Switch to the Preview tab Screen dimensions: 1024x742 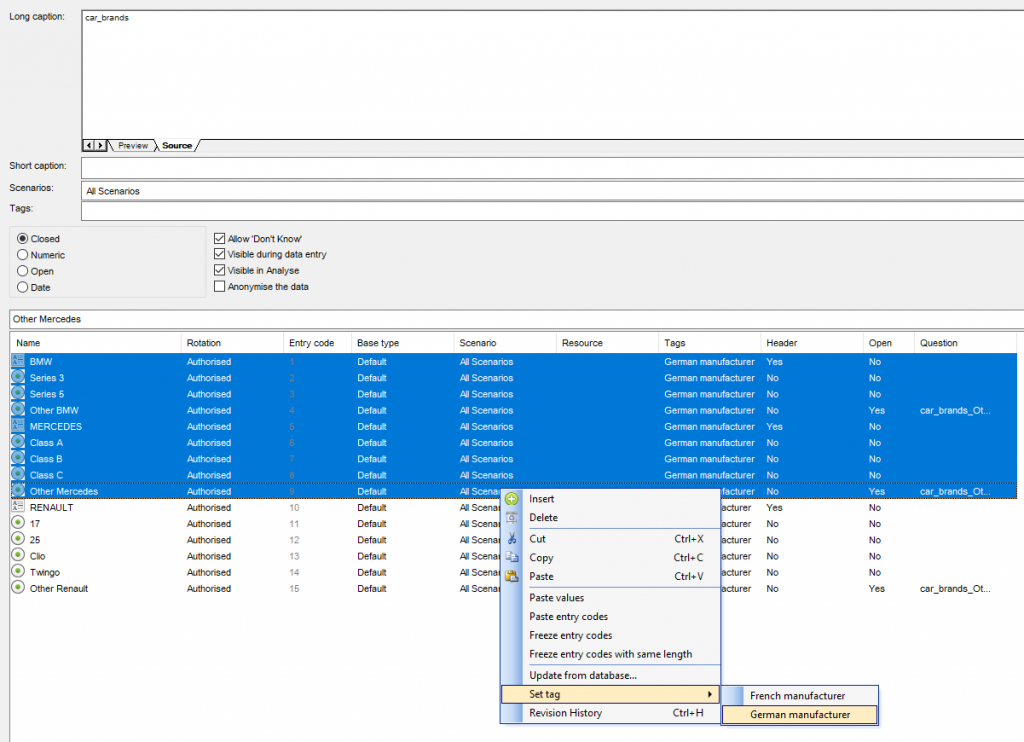[x=133, y=146]
